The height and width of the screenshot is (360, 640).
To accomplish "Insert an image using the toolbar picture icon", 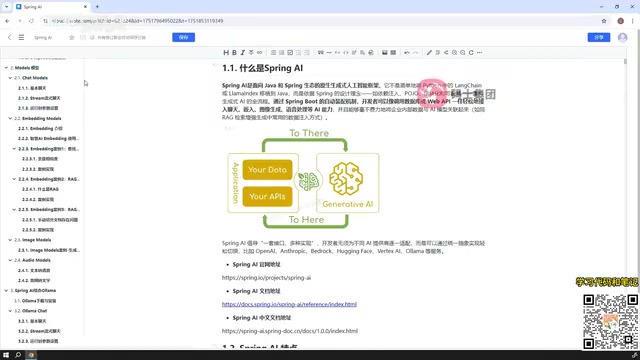I will pos(384,53).
